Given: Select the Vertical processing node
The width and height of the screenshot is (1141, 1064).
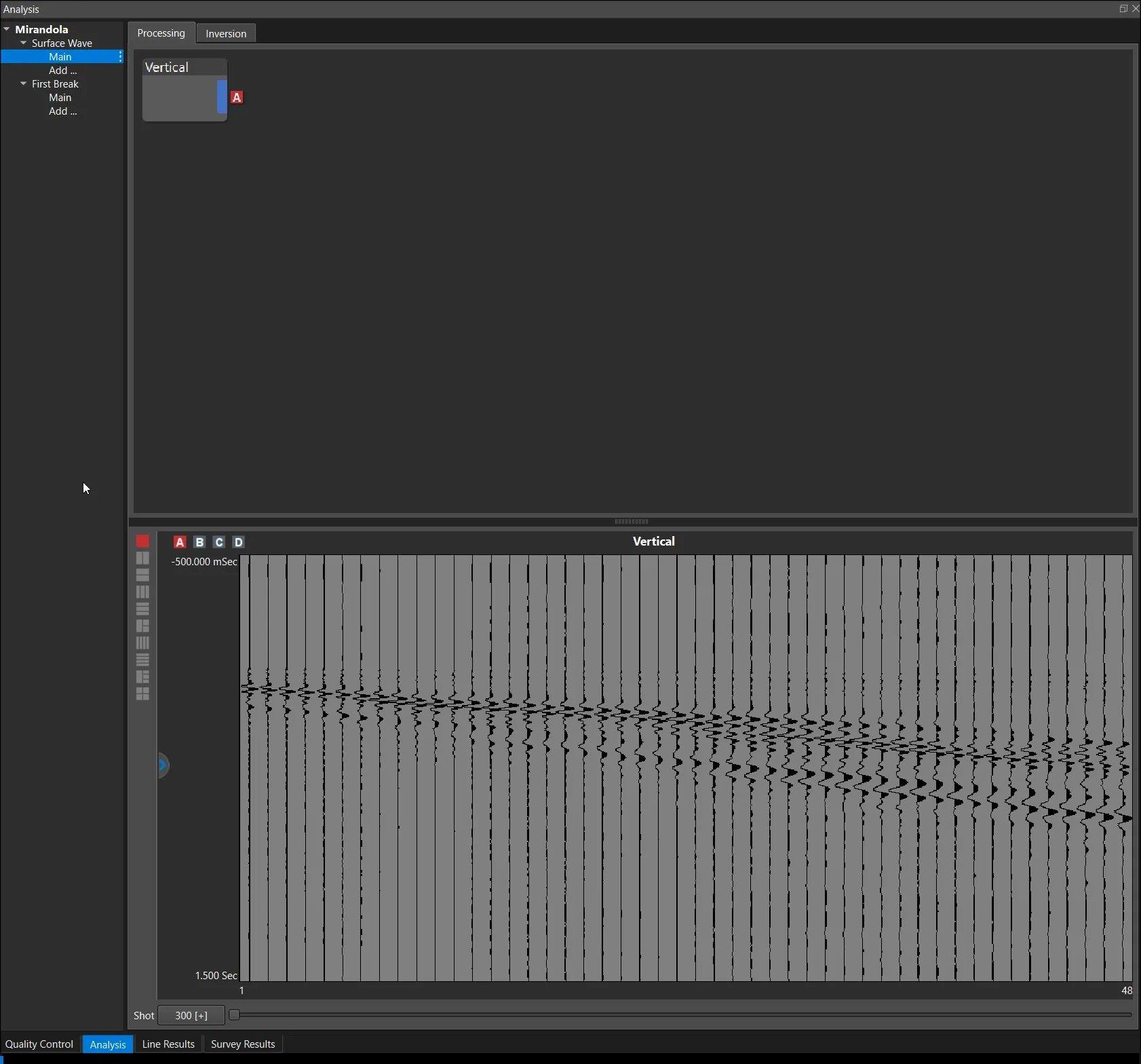Looking at the screenshot, I should coord(185,90).
